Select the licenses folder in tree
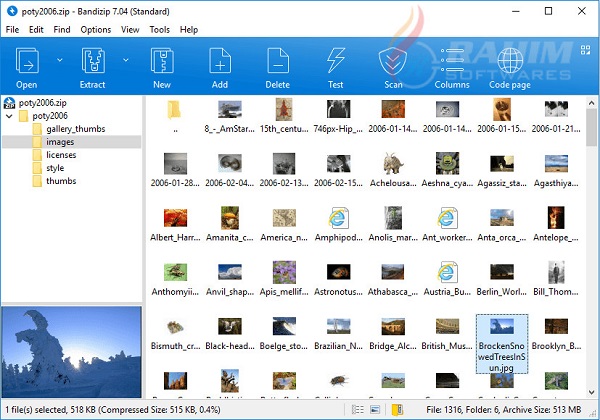This screenshot has width=600, height=420. click(61, 155)
